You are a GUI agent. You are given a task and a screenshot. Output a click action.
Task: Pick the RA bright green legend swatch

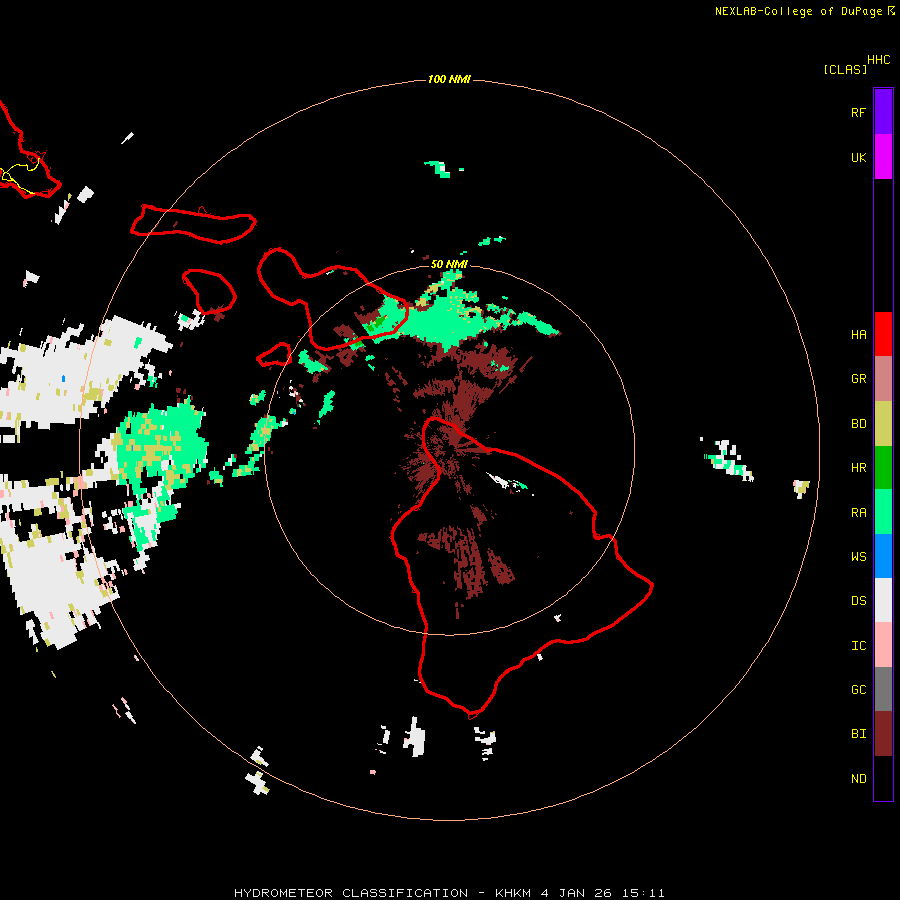883,512
